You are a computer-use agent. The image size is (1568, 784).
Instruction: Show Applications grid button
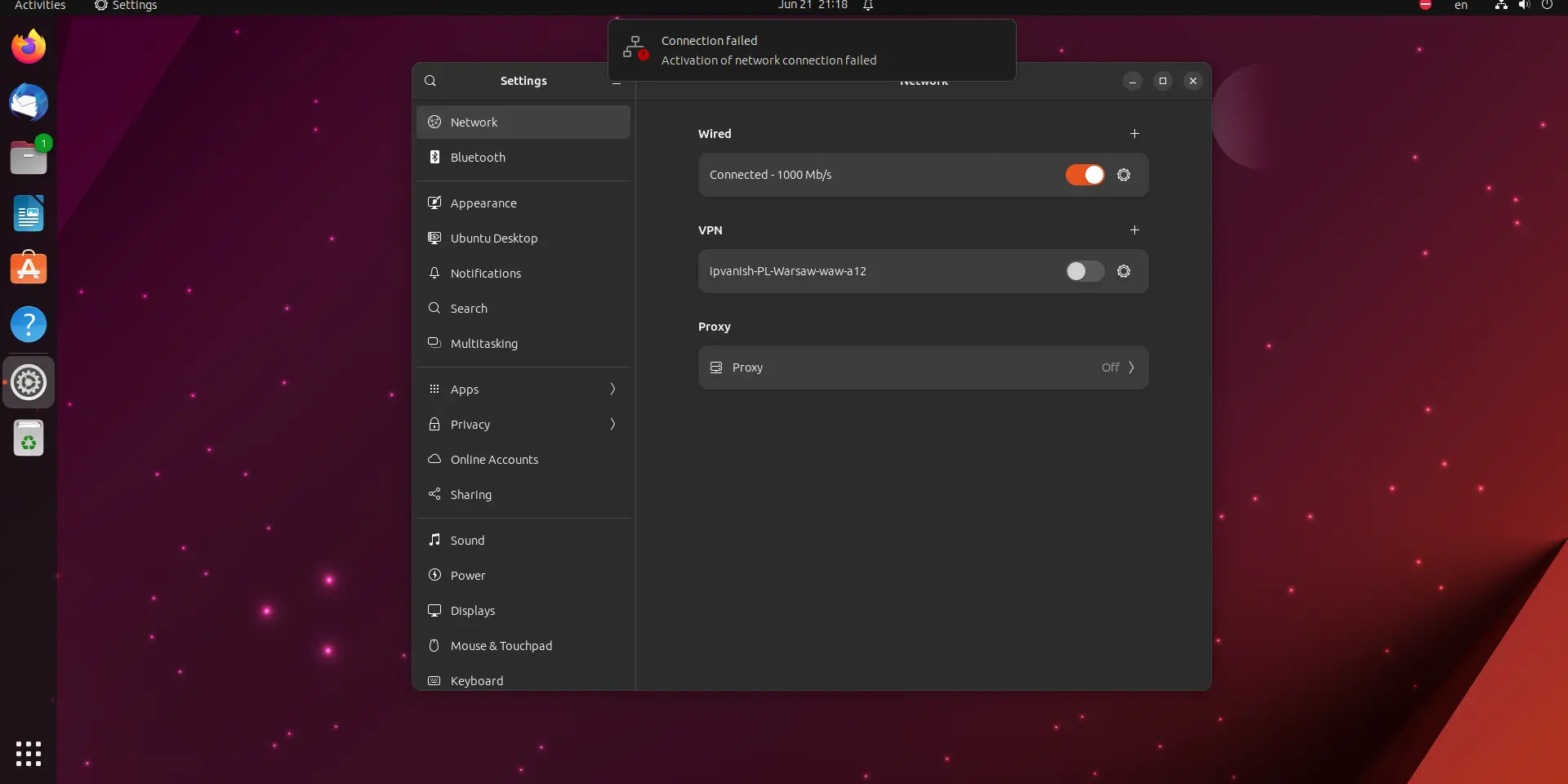(x=29, y=753)
